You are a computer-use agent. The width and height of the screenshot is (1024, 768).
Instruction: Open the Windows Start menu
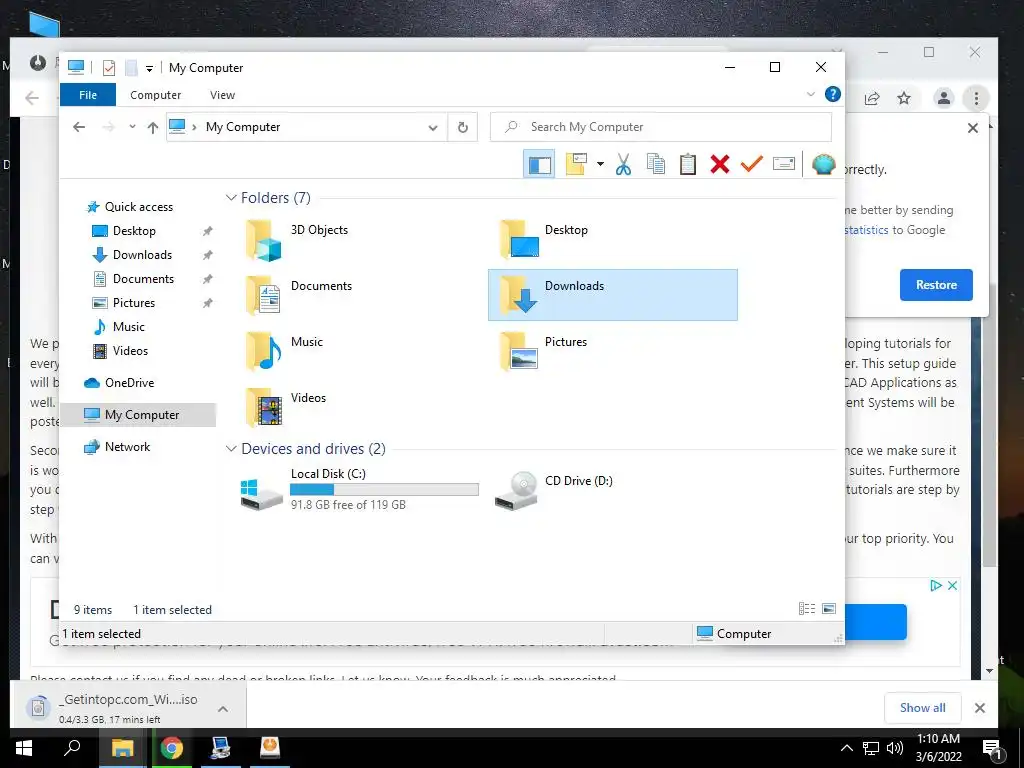[x=24, y=748]
